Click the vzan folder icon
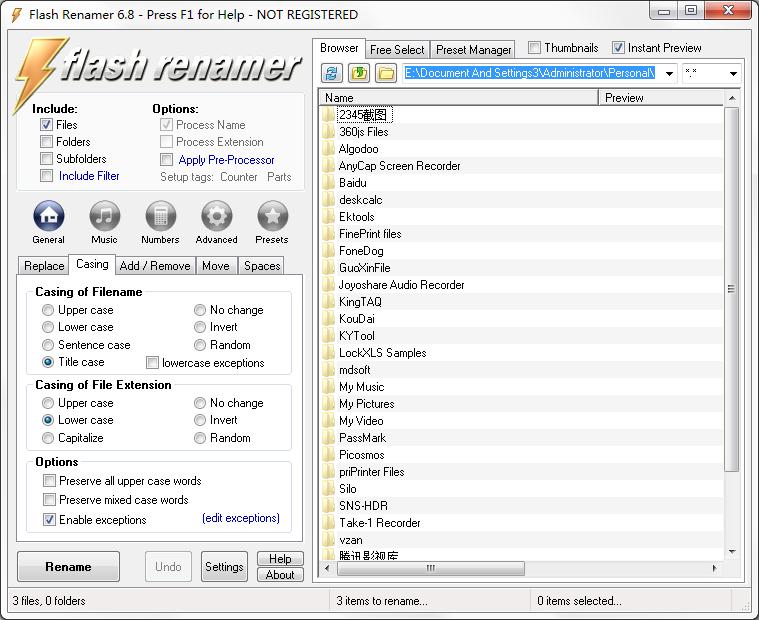The image size is (759, 620). click(329, 540)
